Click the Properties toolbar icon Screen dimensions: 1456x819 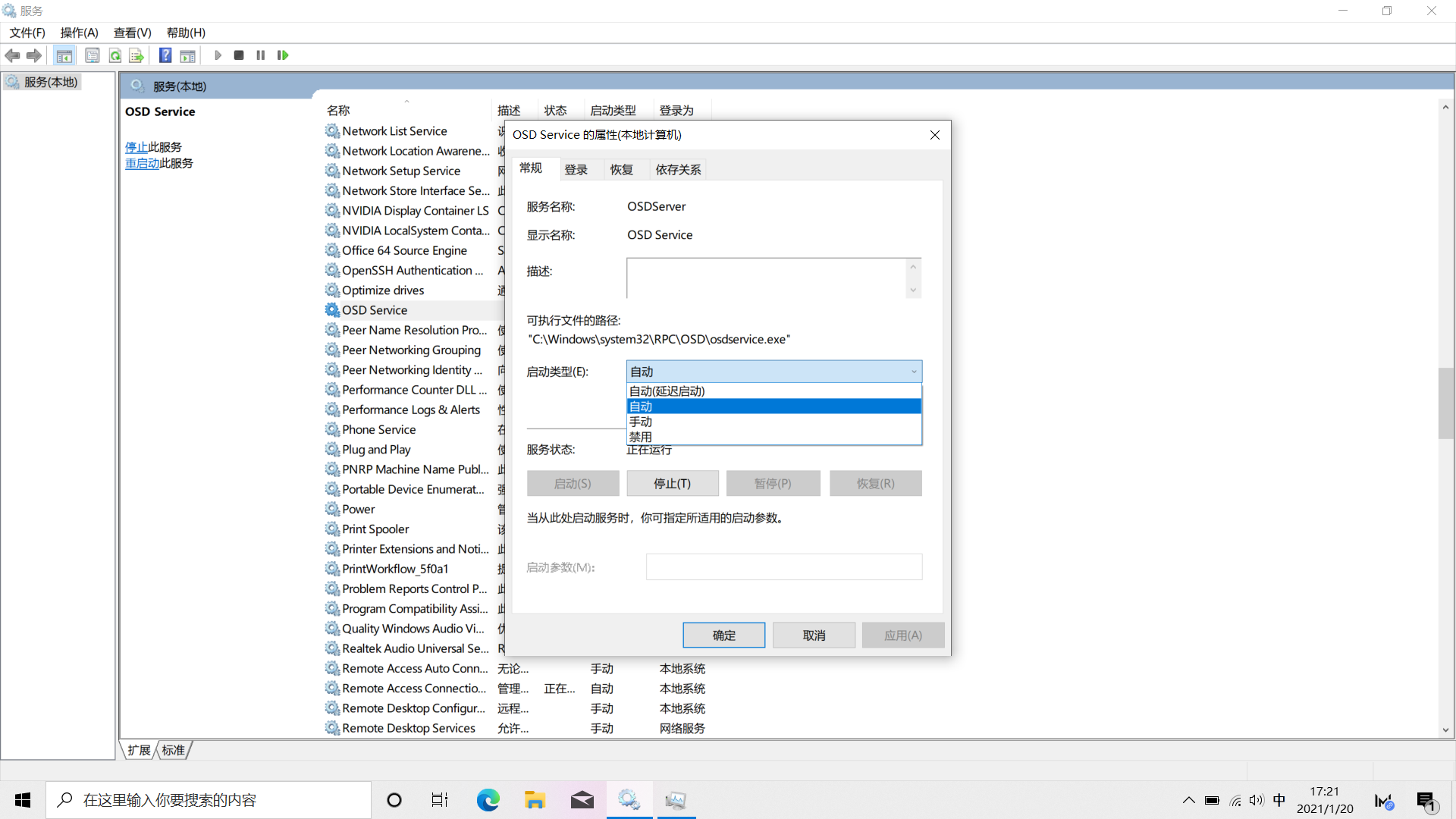click(x=93, y=55)
